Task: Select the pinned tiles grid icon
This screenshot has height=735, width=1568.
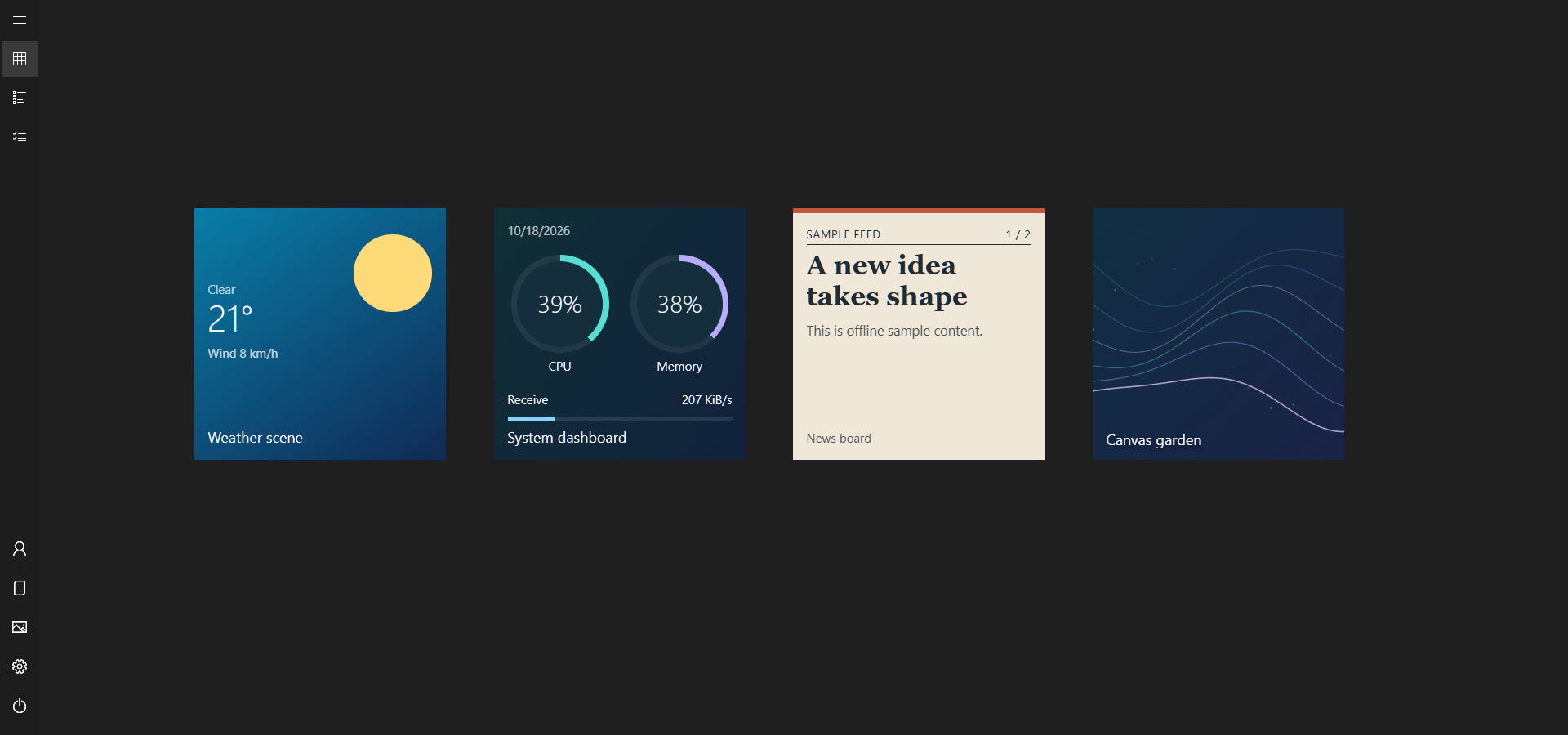Action: (x=20, y=59)
